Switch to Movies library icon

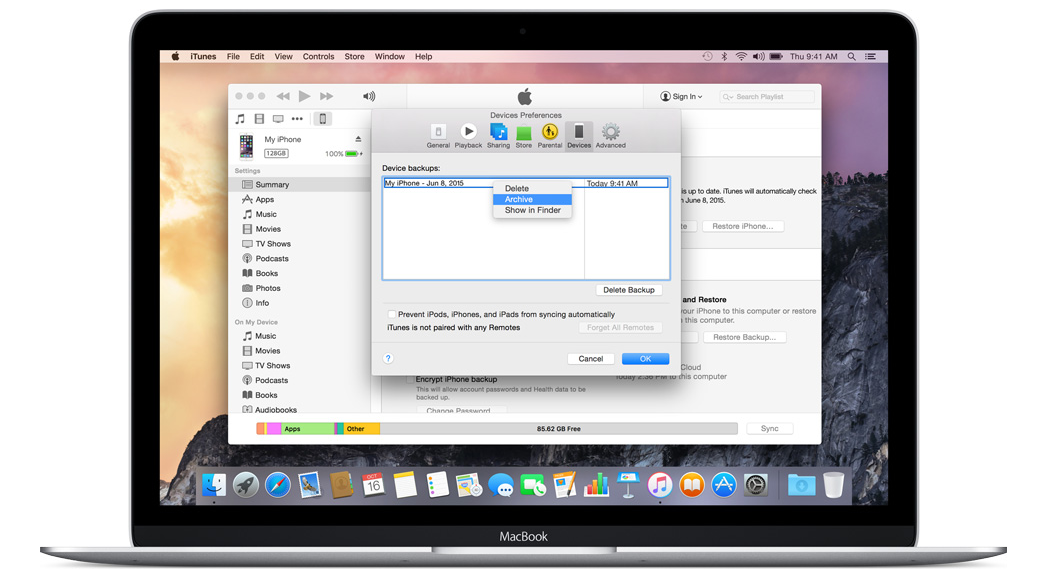coord(259,119)
